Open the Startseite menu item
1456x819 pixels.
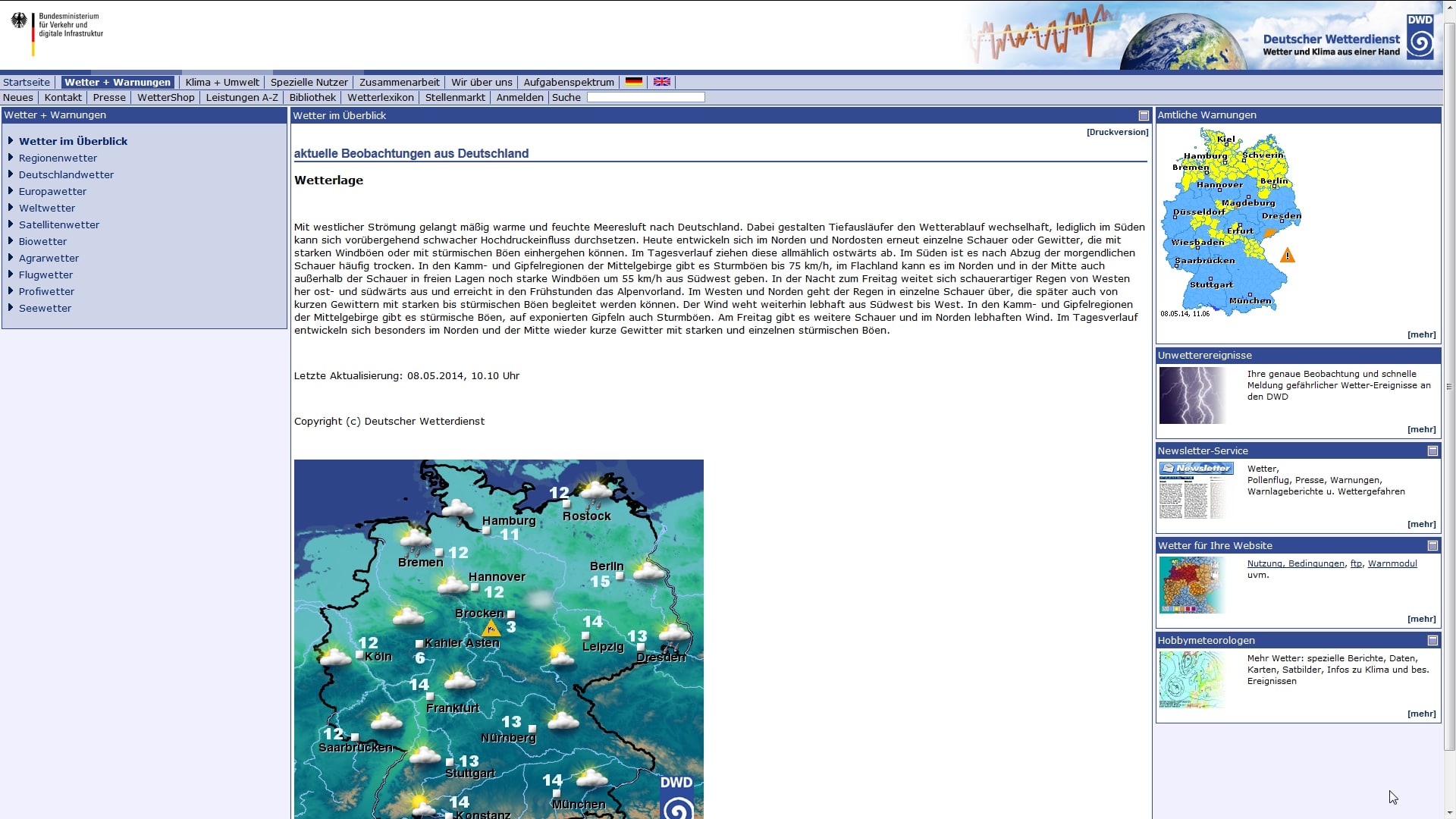coord(27,82)
